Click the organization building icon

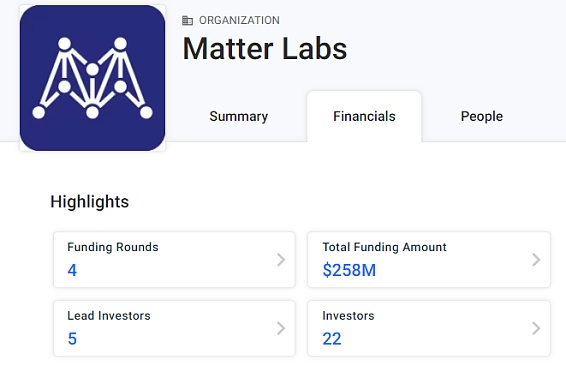tap(187, 21)
